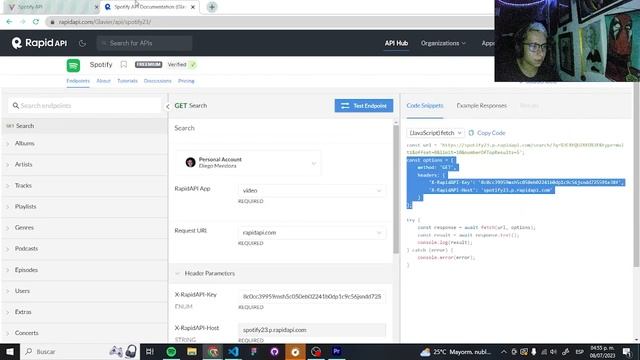Open File Explorer from the taskbar

[x=192, y=351]
